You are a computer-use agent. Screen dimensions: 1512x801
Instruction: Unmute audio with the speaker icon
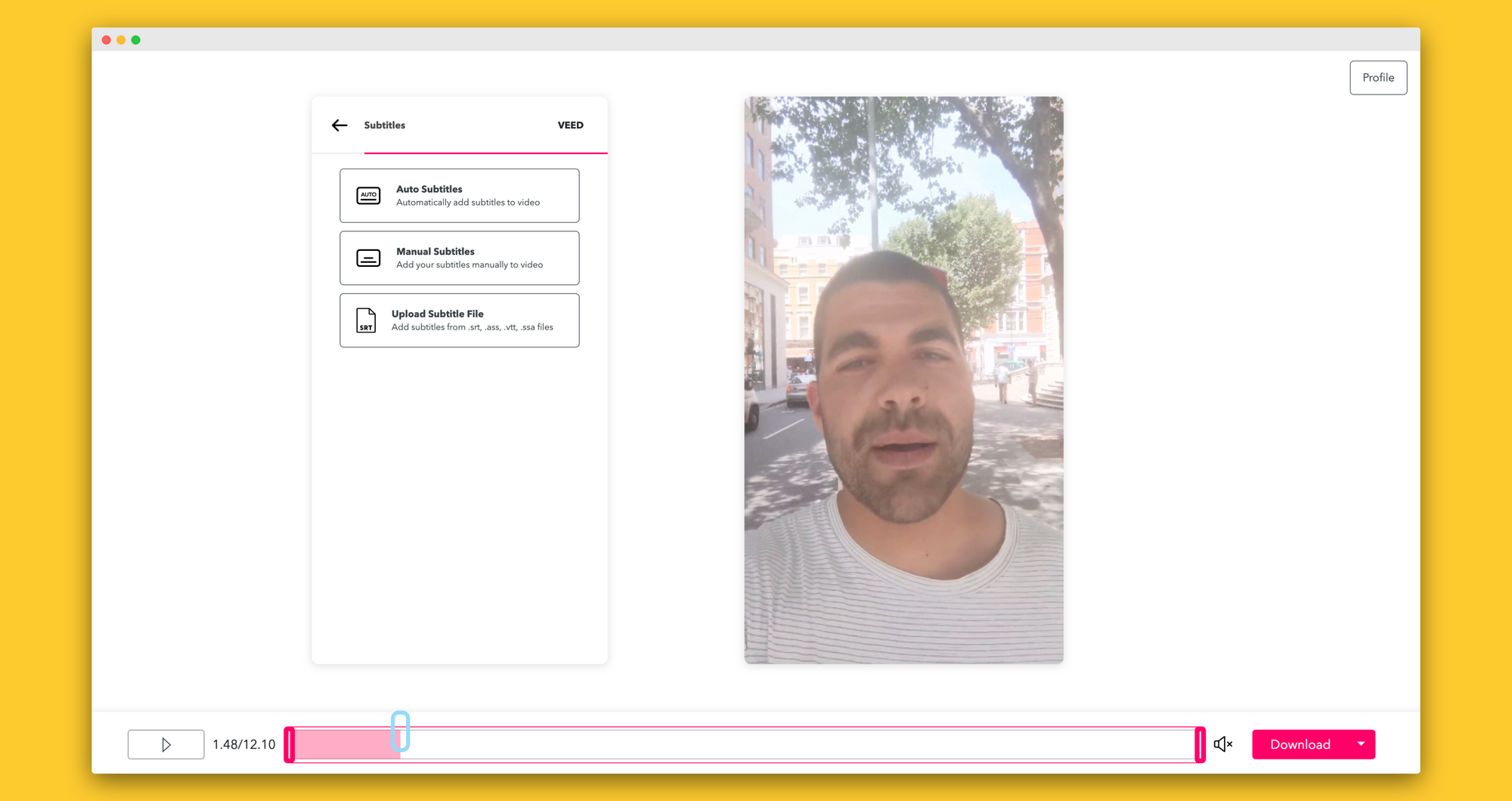(x=1222, y=744)
